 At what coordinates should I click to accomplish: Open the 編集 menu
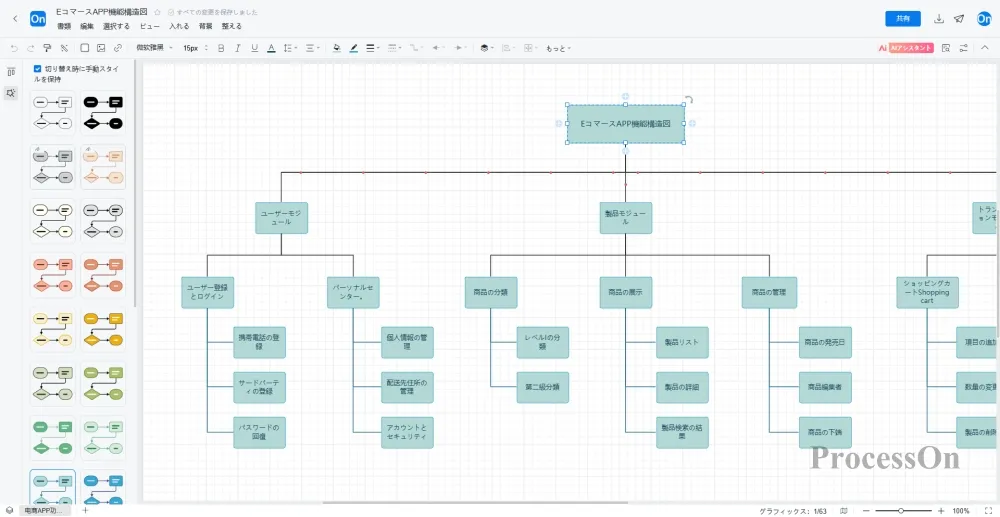[87, 26]
